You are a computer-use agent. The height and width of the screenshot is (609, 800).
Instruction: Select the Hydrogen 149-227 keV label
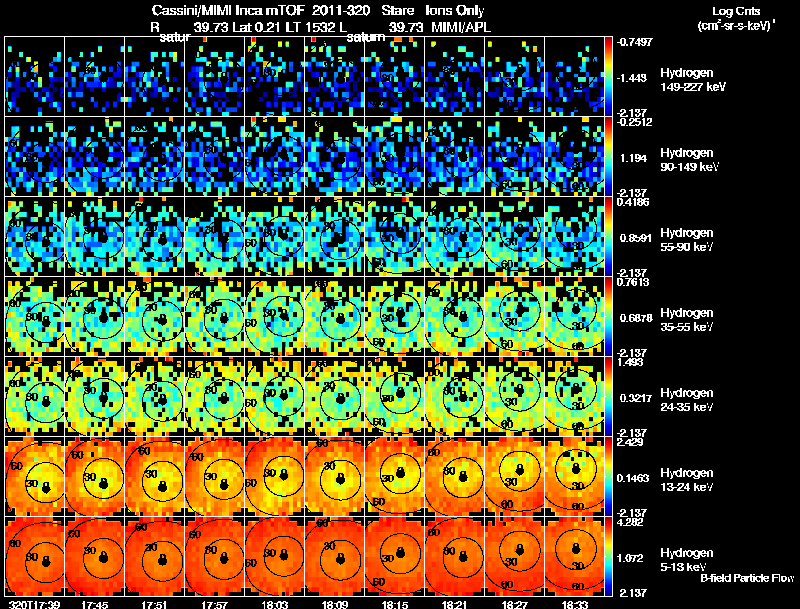coord(693,80)
